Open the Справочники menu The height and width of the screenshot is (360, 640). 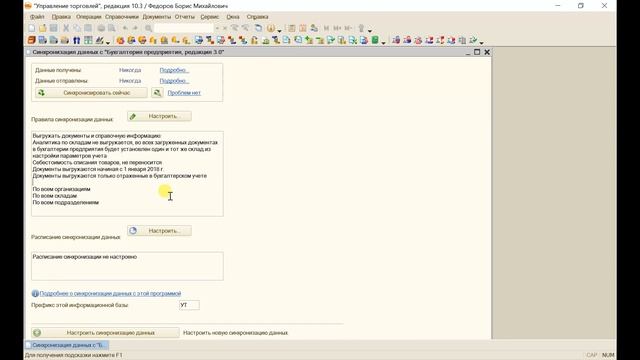122,17
